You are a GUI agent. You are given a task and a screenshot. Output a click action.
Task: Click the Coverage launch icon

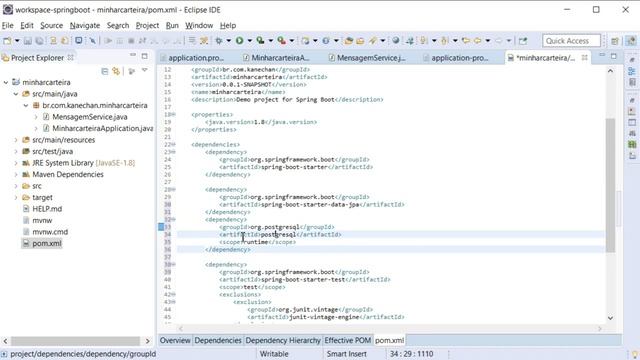tap(260, 41)
